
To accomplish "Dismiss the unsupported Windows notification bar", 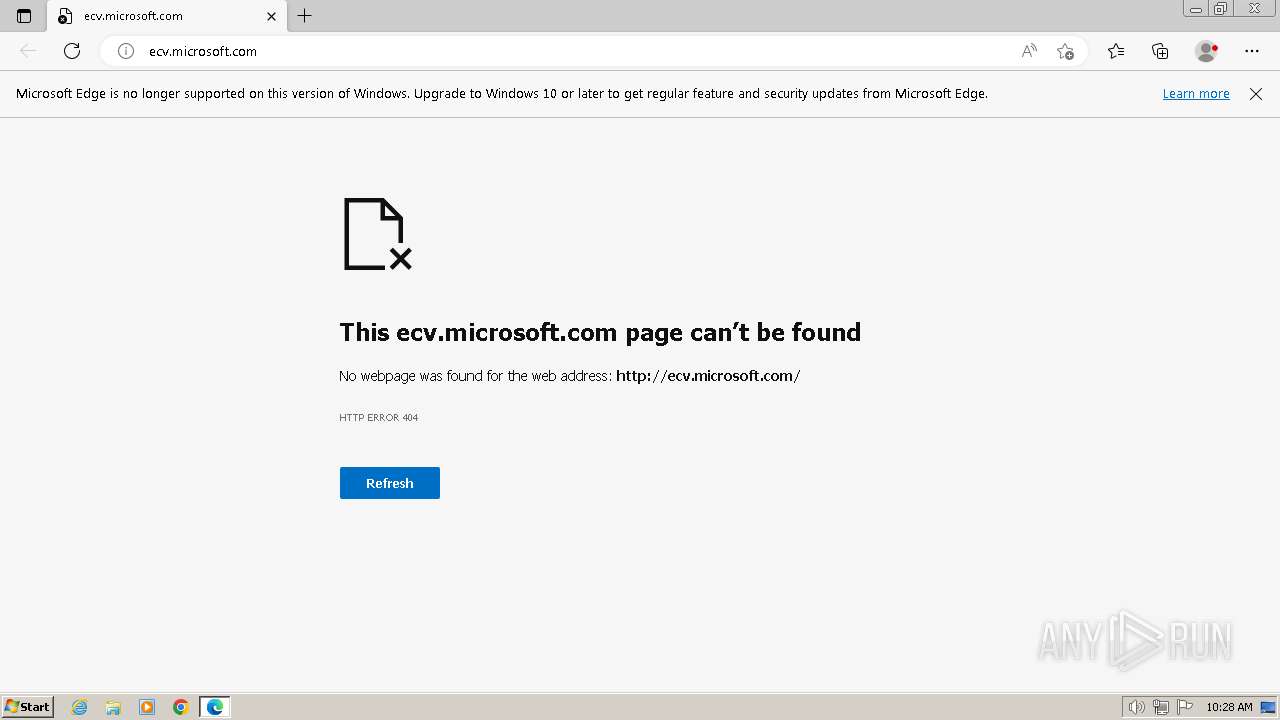I will [x=1256, y=93].
